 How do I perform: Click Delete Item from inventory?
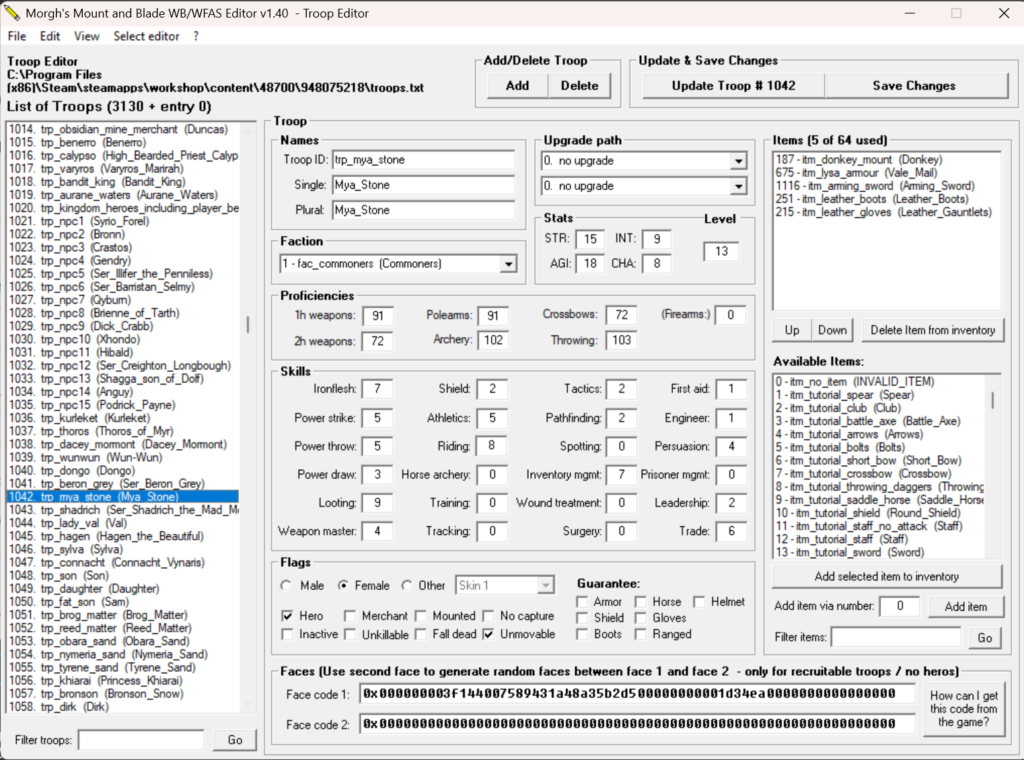932,330
